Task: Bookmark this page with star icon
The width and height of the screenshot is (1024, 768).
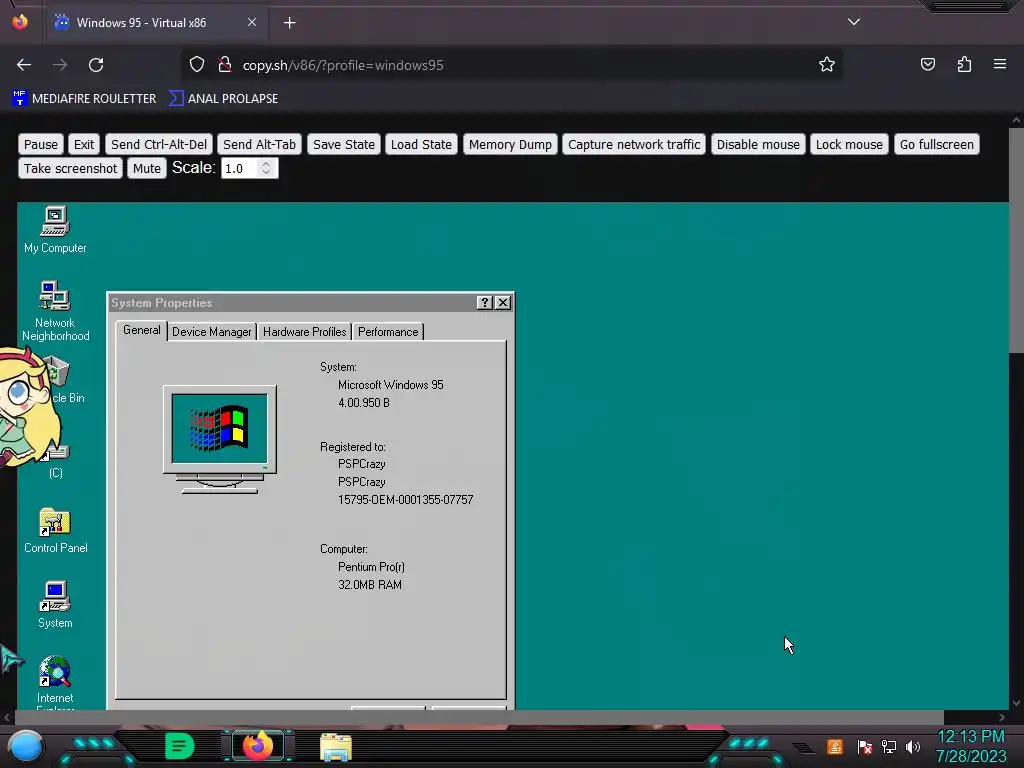Action: point(827,65)
